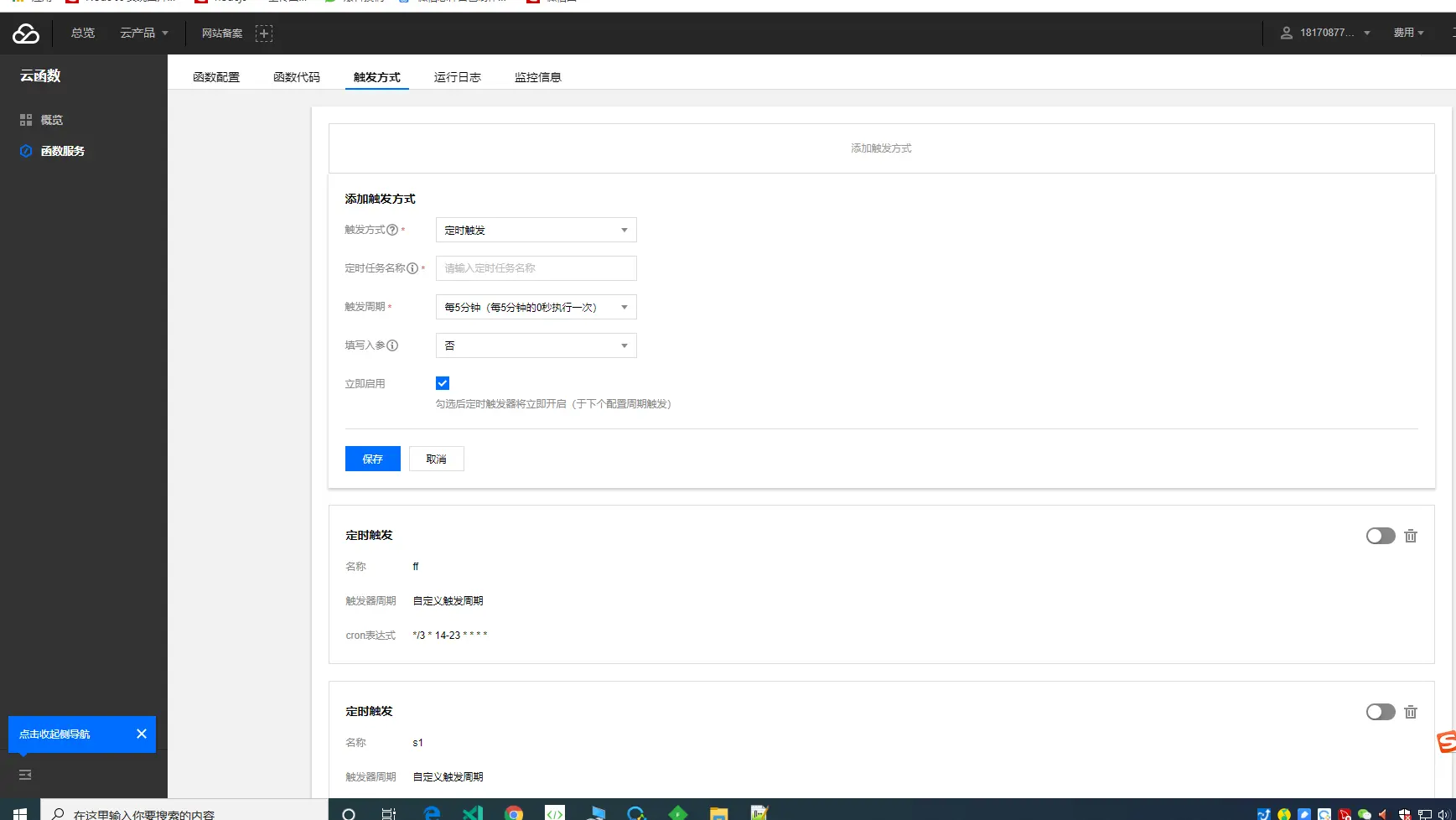1456x820 pixels.
Task: Switch to the 运行日志 tab
Action: pos(458,77)
